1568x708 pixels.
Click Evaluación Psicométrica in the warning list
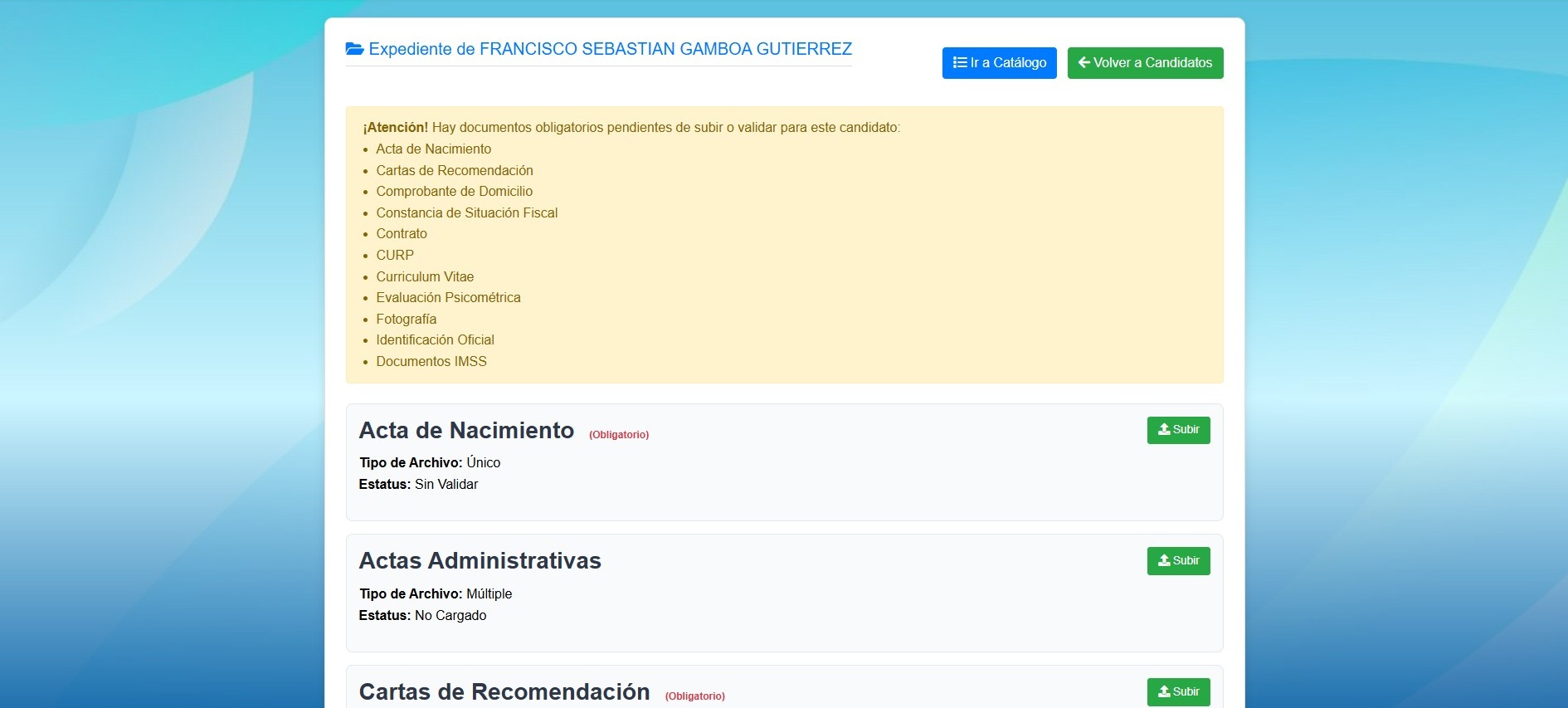point(448,298)
